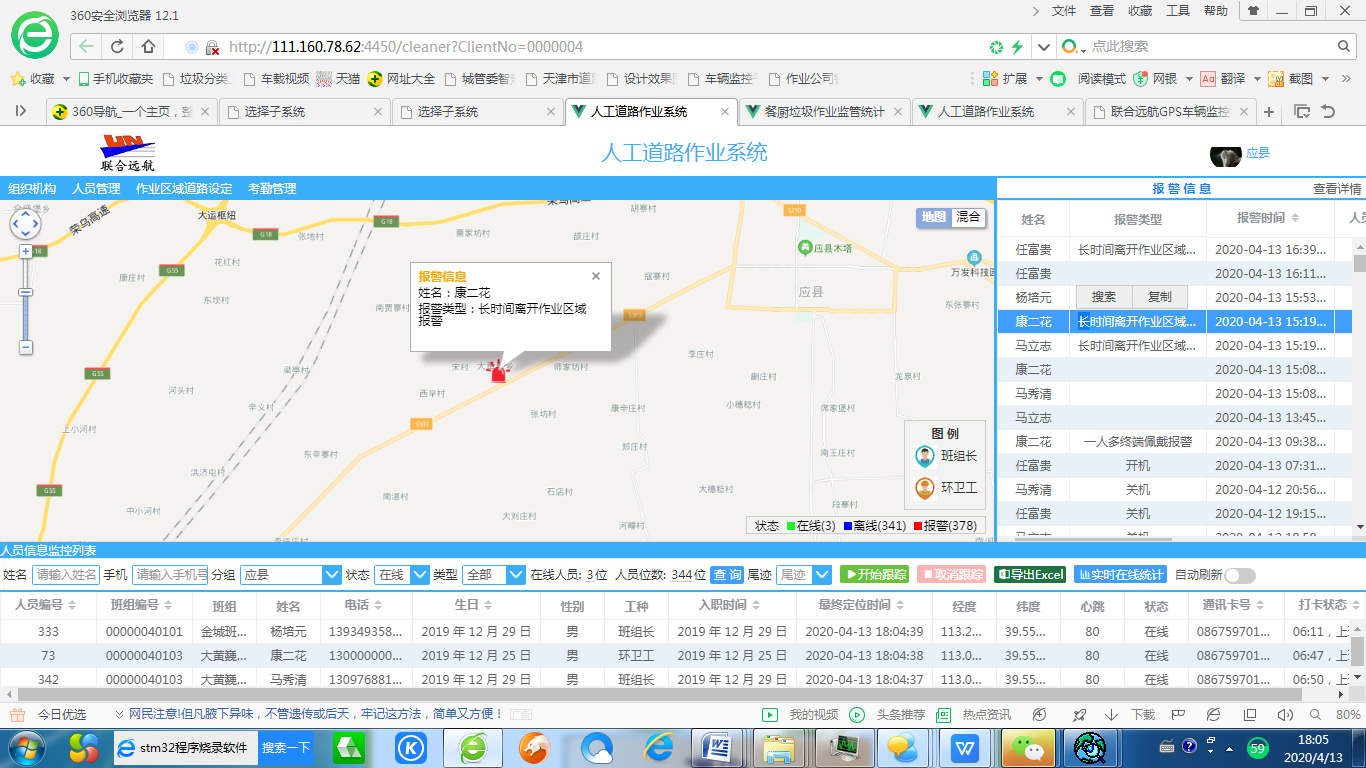Click the 环卫工 legend icon
This screenshot has height=768, width=1366.
point(925,488)
